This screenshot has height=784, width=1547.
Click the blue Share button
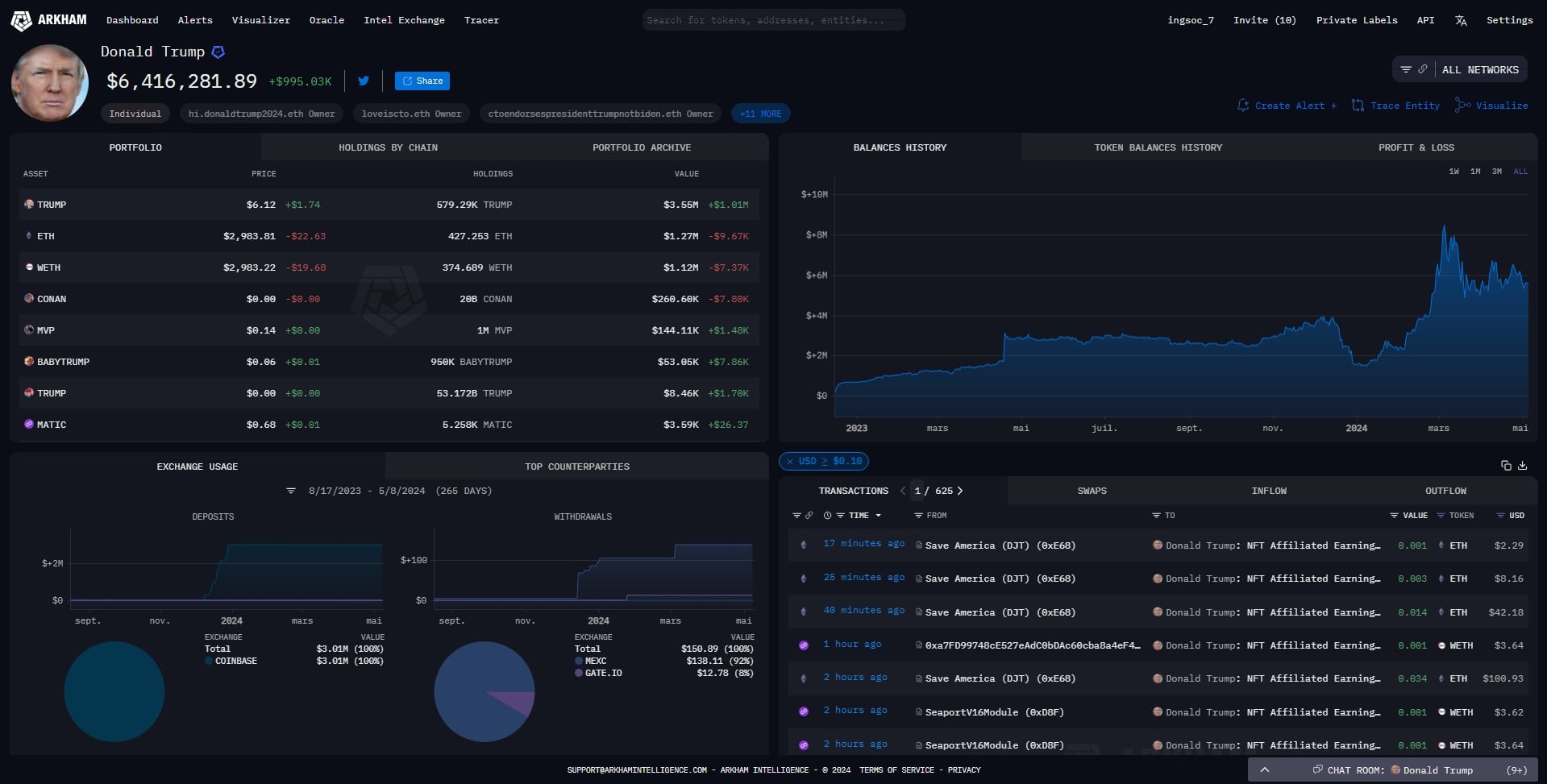click(422, 81)
